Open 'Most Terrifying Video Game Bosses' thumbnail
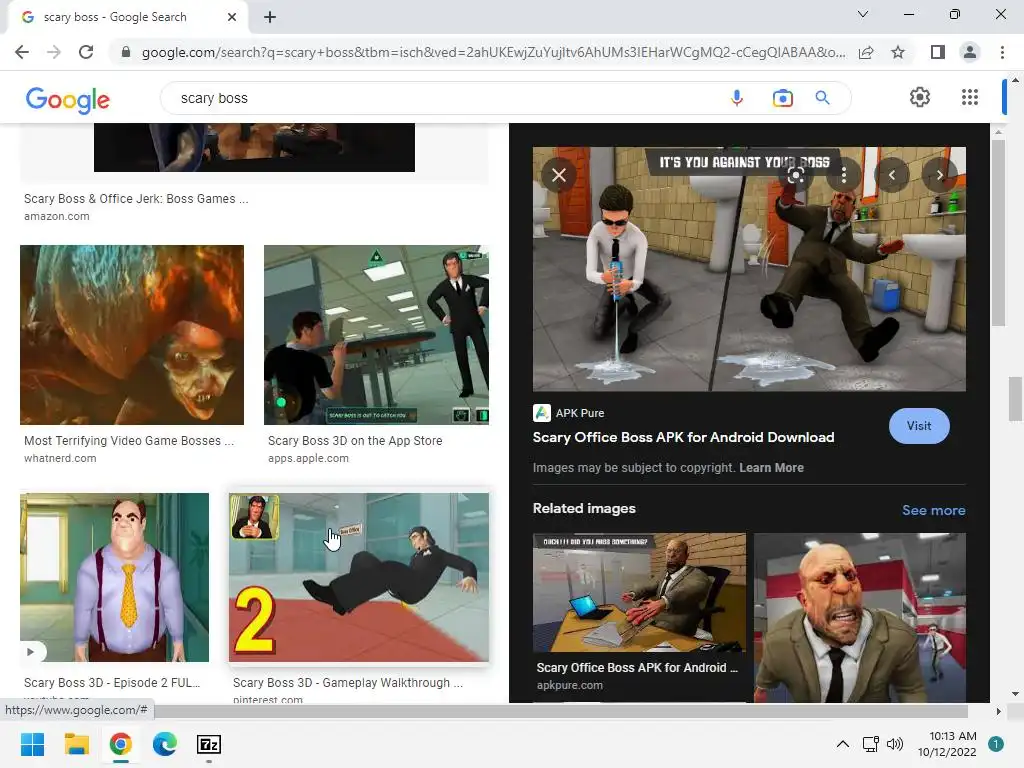 [132, 335]
